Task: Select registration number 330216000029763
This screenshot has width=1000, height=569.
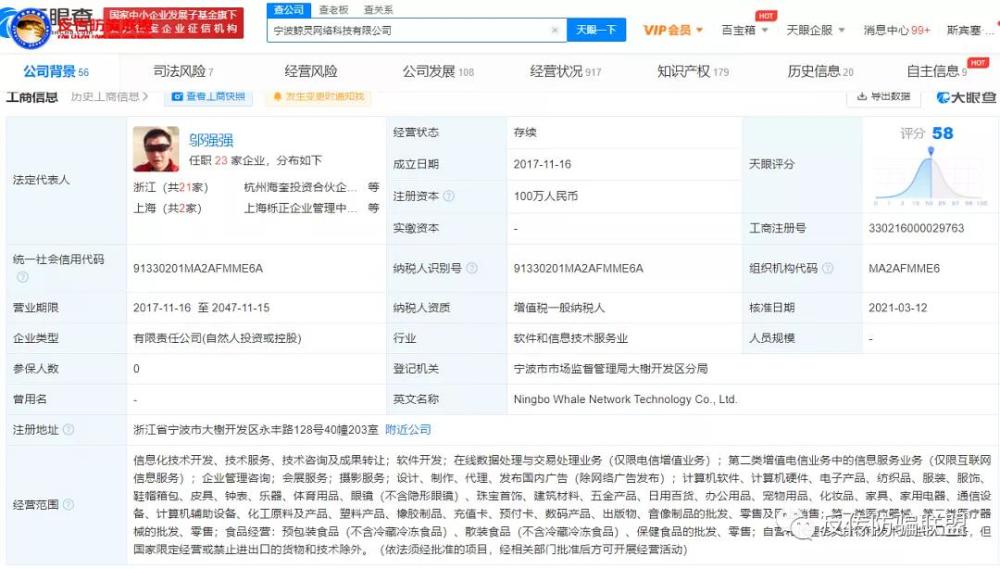Action: pos(916,228)
